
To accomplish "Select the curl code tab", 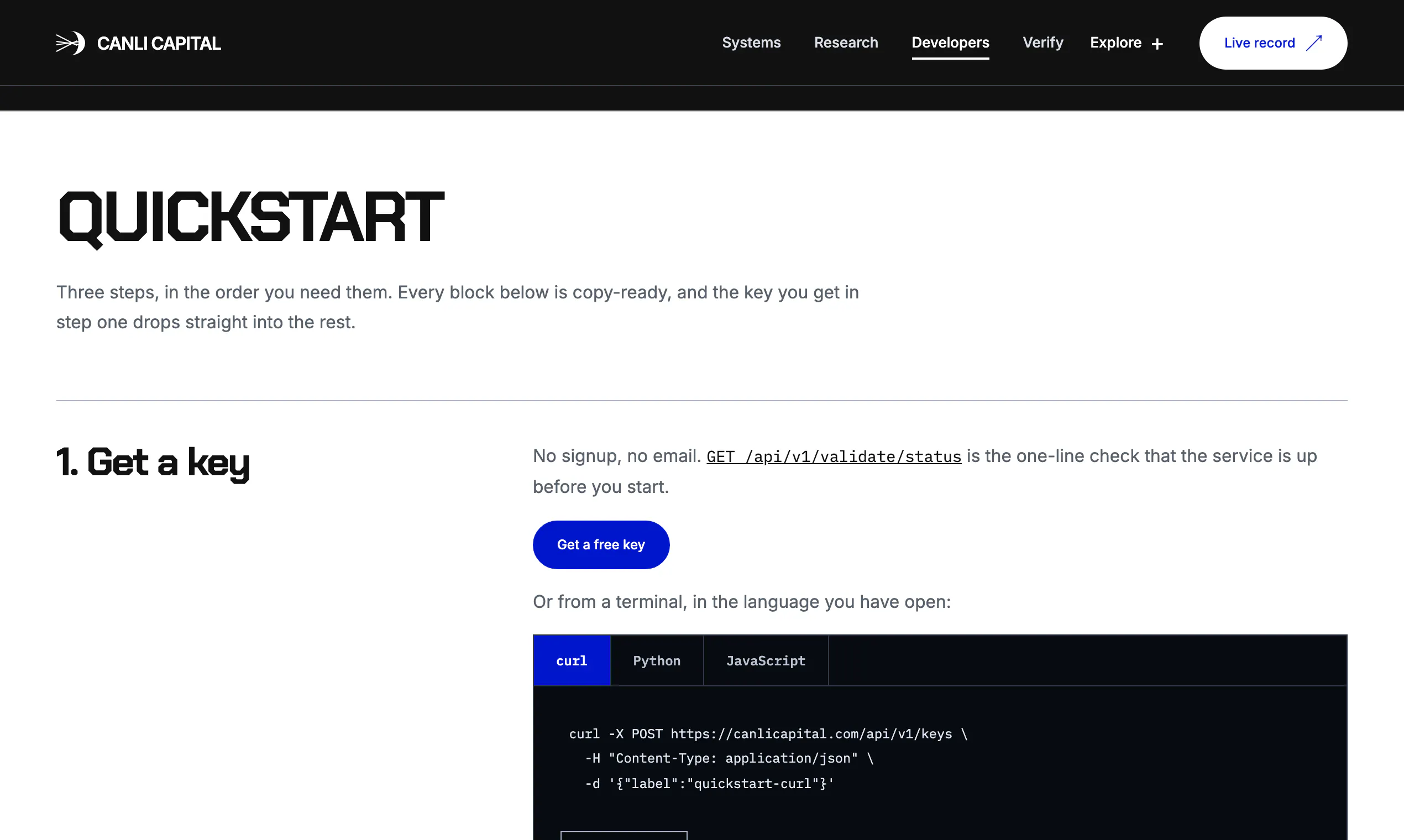I will pos(572,660).
